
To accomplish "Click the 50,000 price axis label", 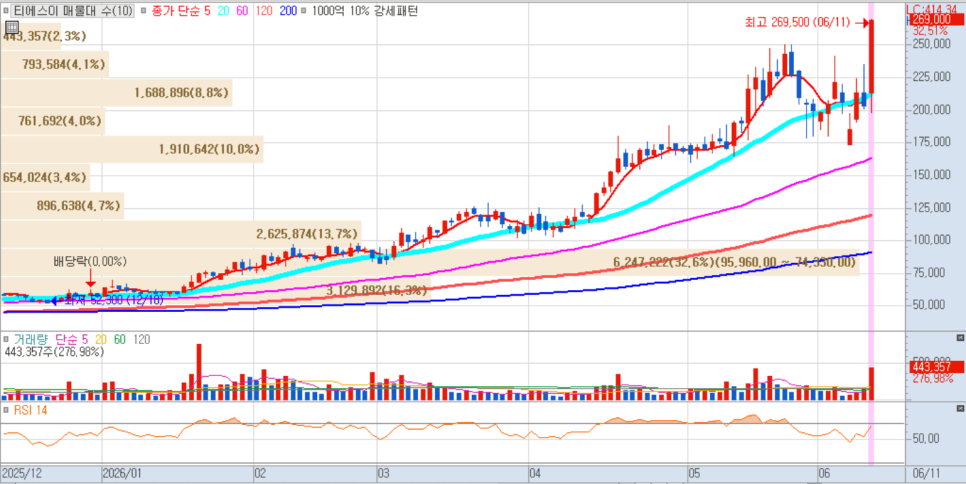I will click(932, 305).
